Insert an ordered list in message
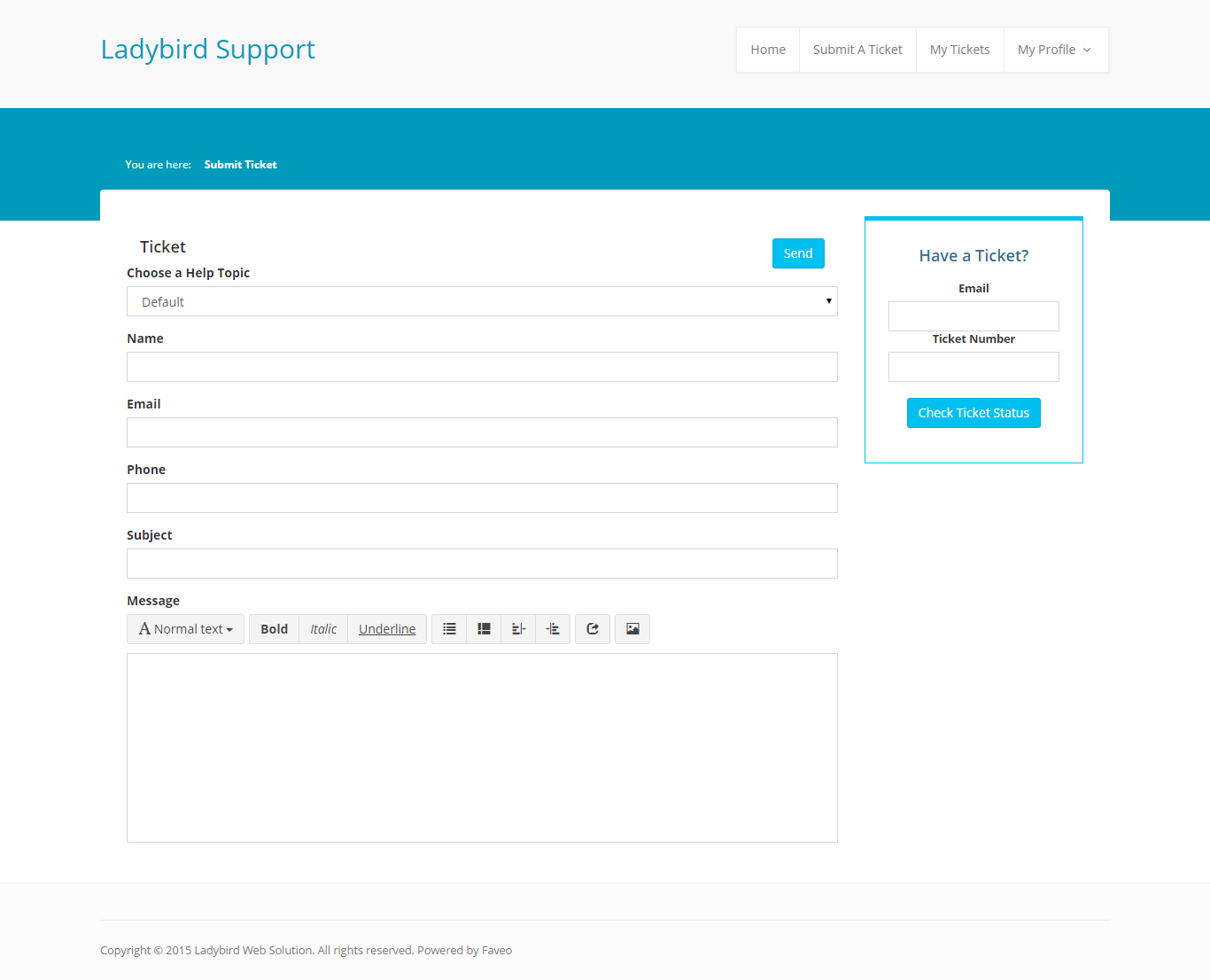Screen dimensions: 1210x980 click(x=484, y=629)
